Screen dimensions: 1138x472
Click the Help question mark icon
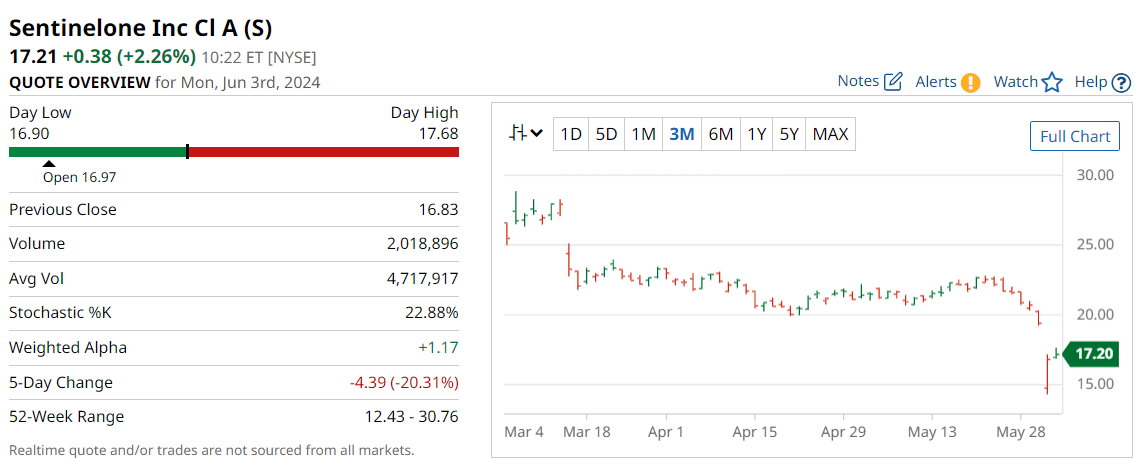tap(1121, 83)
